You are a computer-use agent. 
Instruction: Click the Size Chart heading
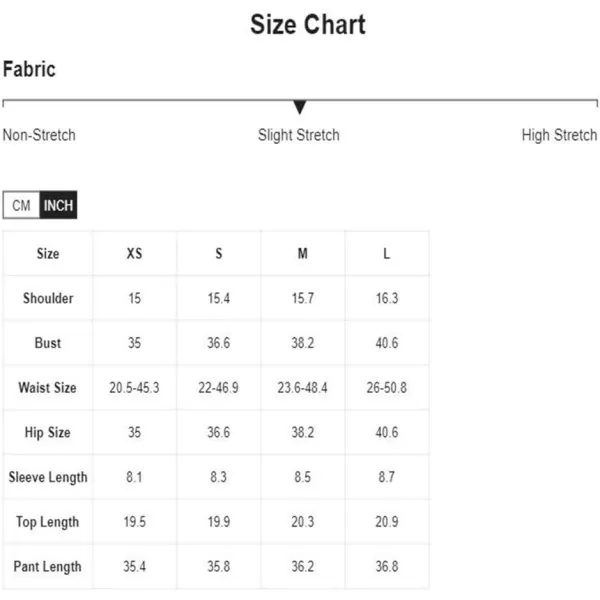click(308, 24)
